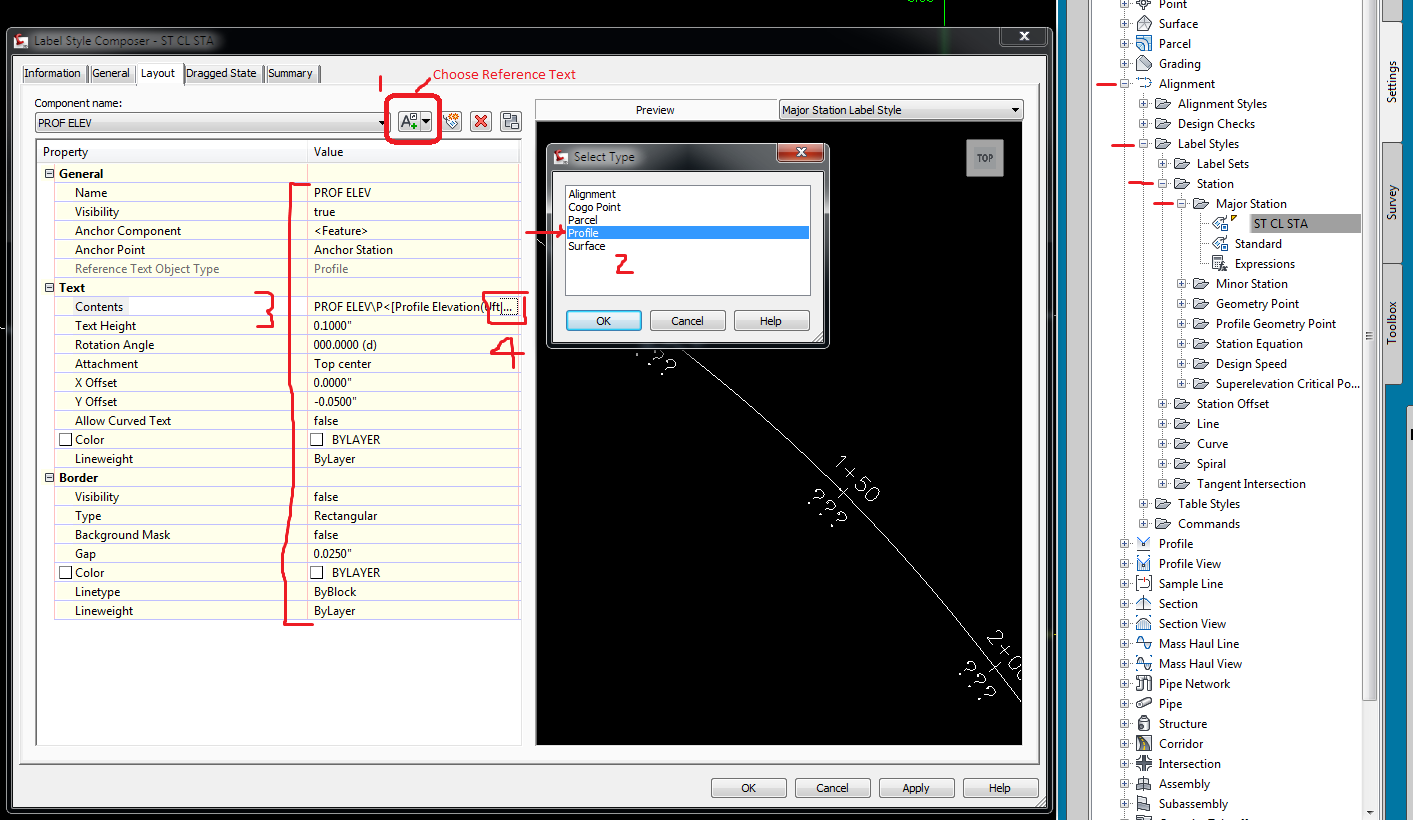Switch to the Summary tab
1413x820 pixels.
click(x=290, y=73)
